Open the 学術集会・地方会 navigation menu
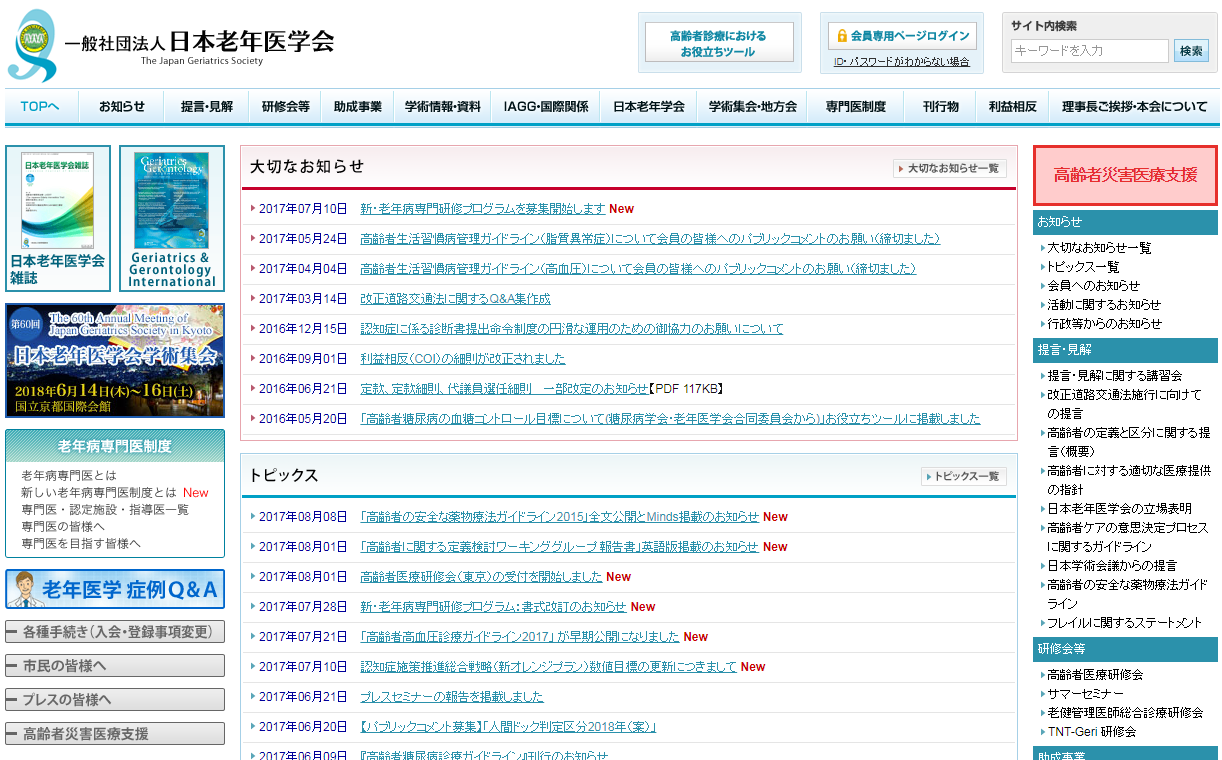1222x760 pixels. click(753, 106)
